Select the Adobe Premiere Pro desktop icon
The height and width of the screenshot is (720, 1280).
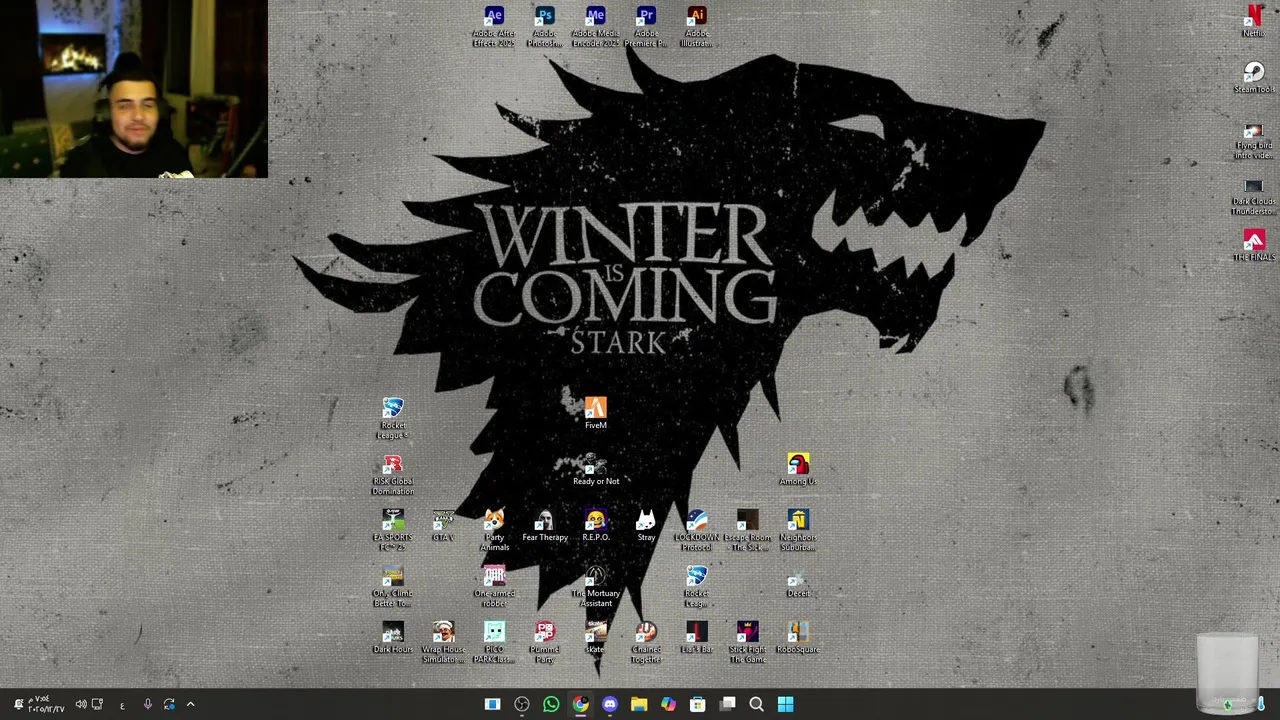(x=646, y=26)
